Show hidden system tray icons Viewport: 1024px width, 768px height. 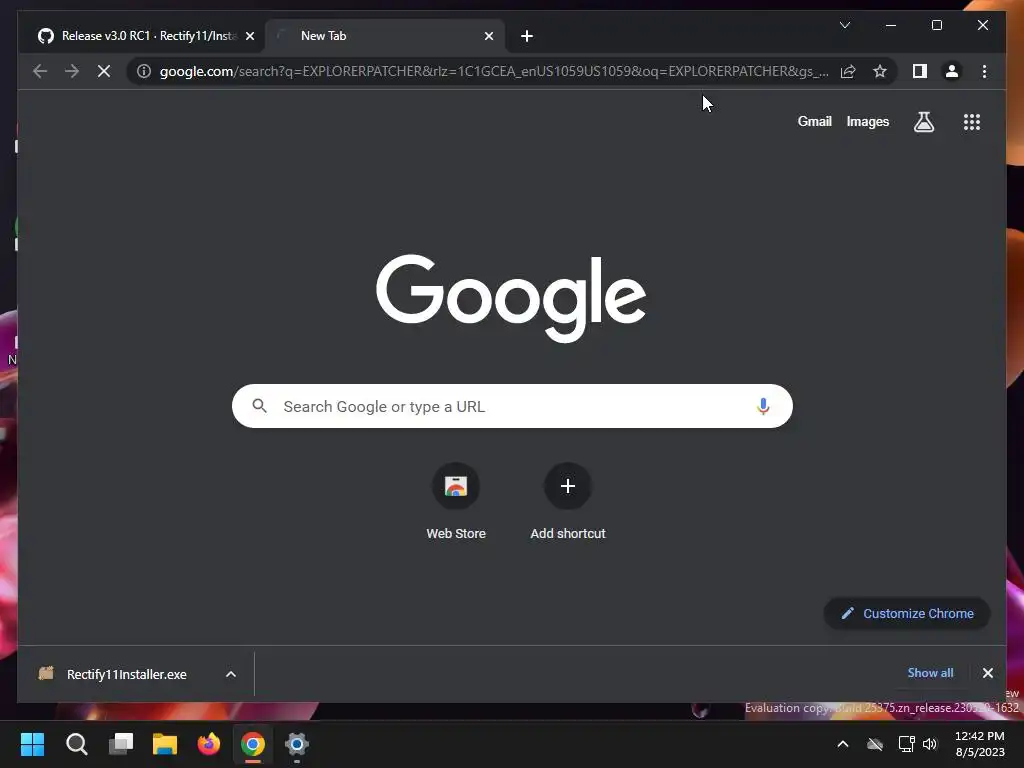pyautogui.click(x=842, y=744)
